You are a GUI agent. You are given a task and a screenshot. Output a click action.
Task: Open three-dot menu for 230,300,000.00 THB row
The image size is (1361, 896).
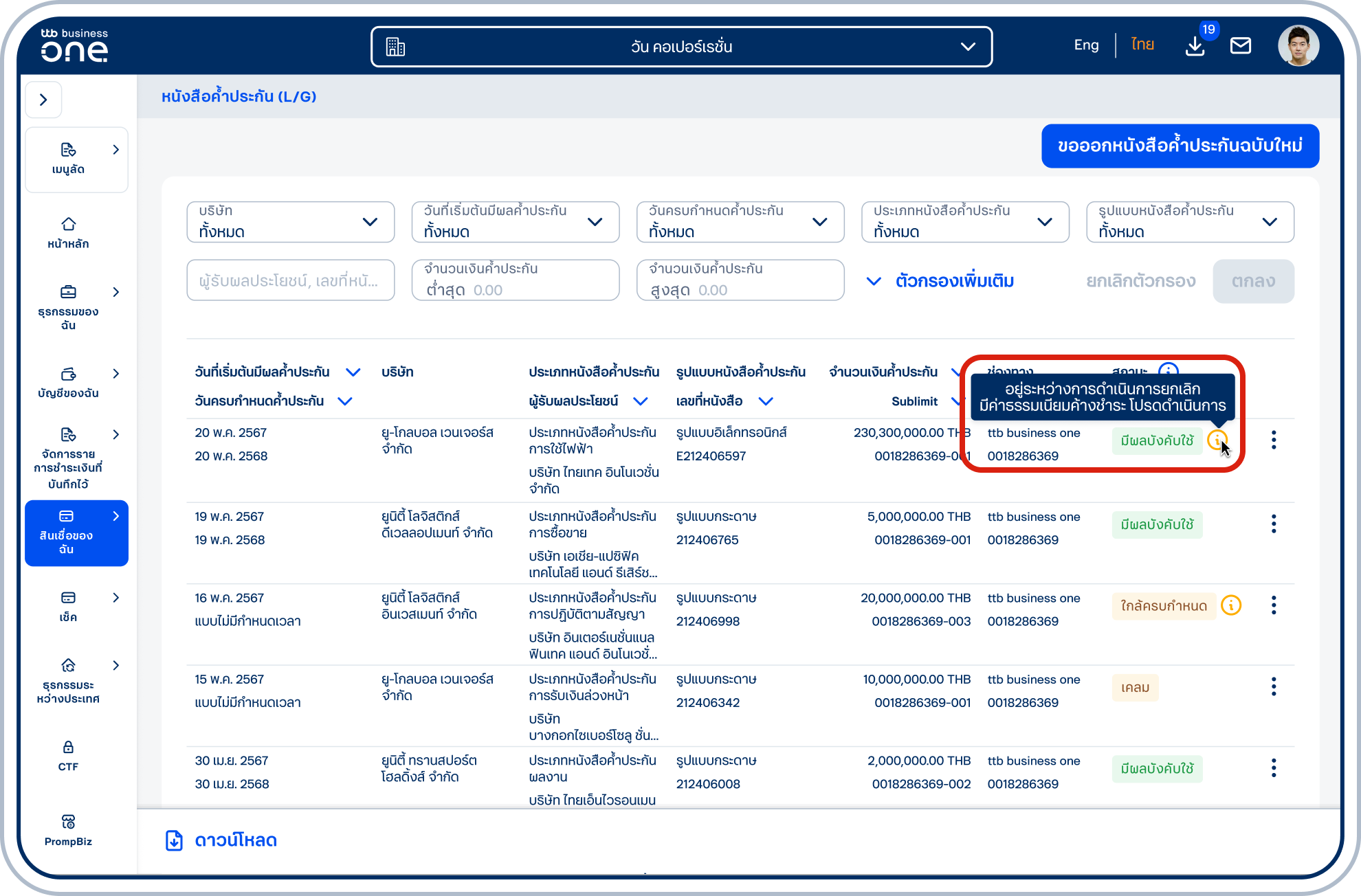1274,440
